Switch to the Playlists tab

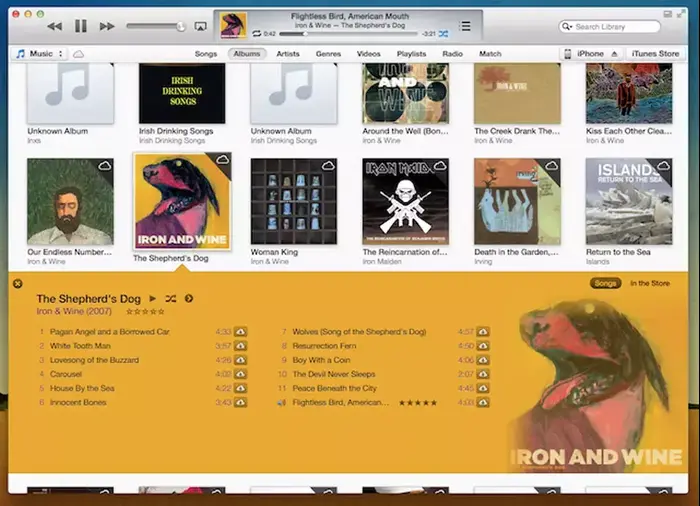(411, 54)
